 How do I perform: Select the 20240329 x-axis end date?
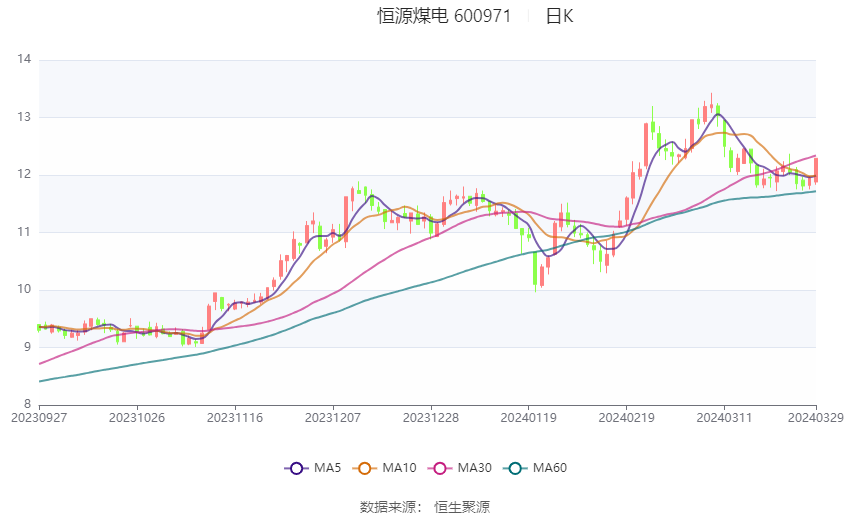815,418
